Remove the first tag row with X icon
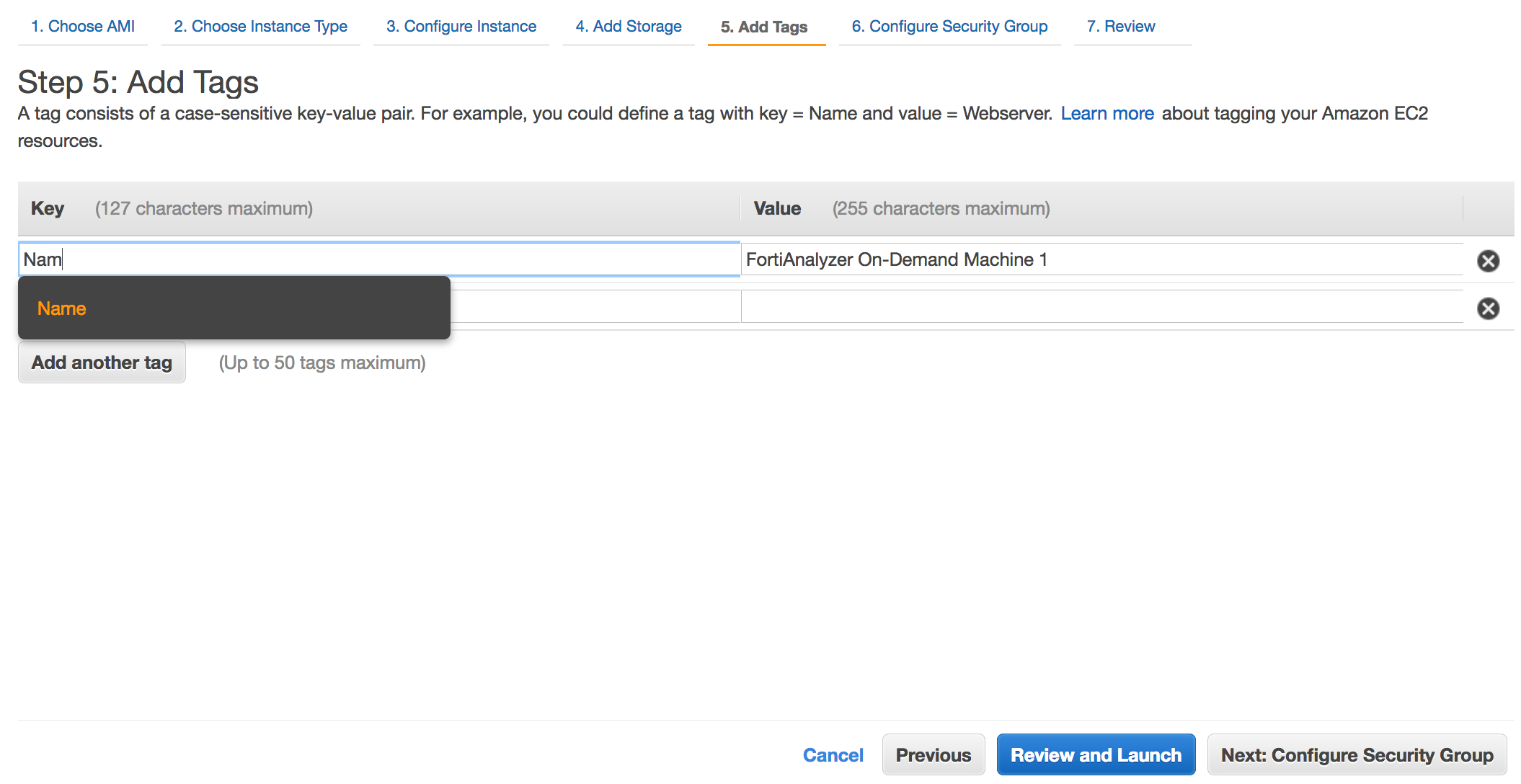1521x784 pixels. coord(1488,261)
